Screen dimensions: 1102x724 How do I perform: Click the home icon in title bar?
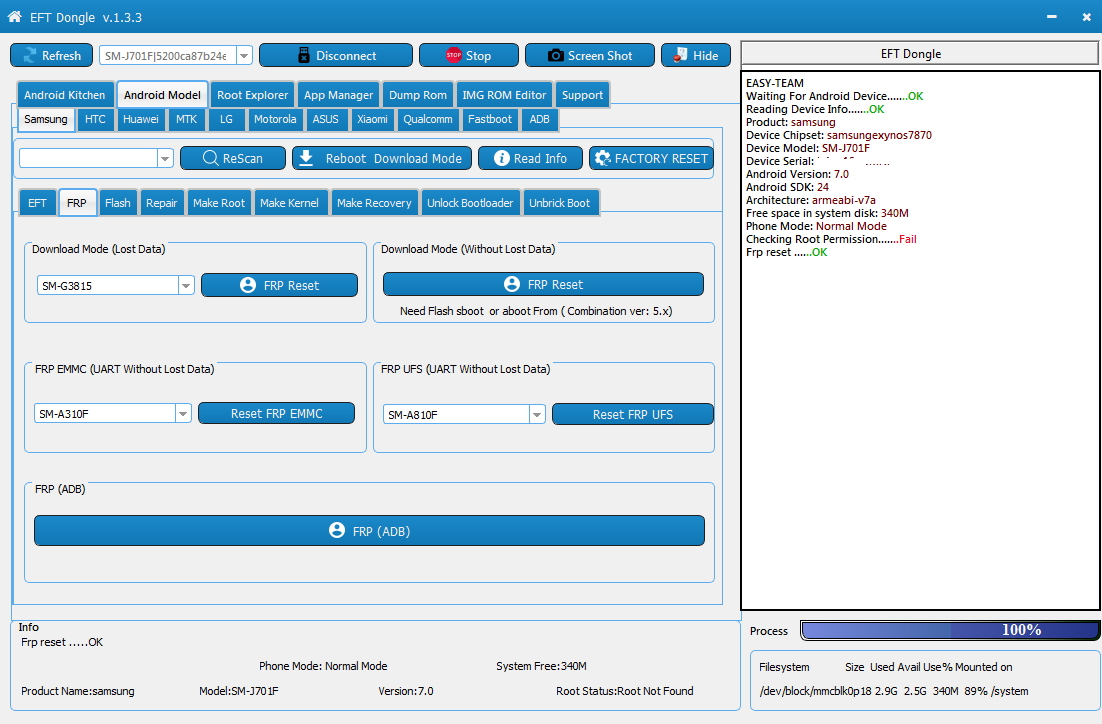[14, 17]
